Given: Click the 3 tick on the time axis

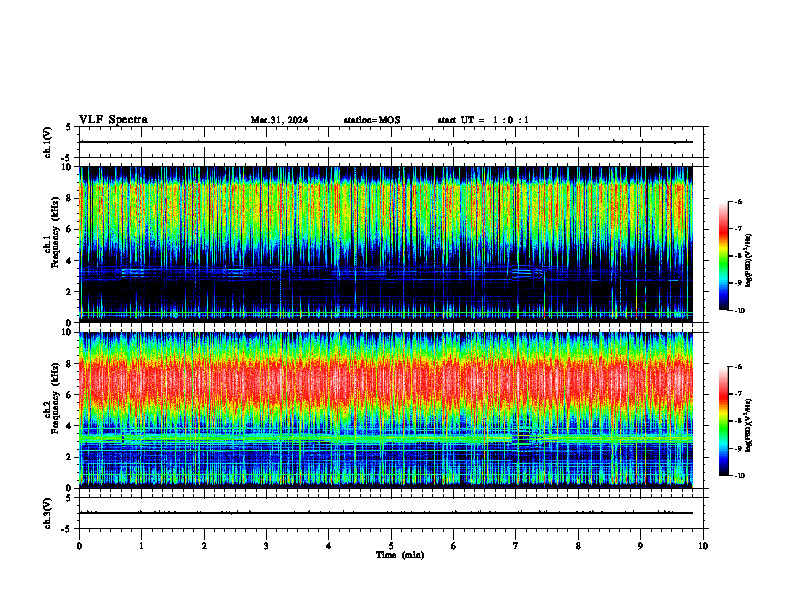Looking at the screenshot, I should (266, 546).
